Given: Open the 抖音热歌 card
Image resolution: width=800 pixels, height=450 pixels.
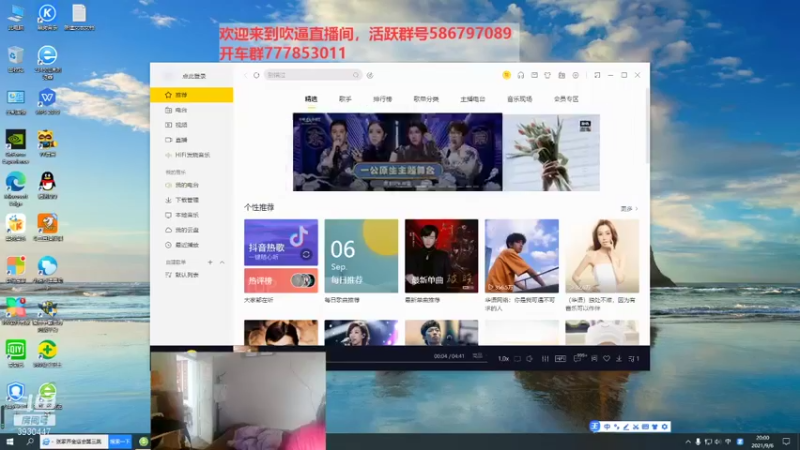Looking at the screenshot, I should (x=281, y=242).
